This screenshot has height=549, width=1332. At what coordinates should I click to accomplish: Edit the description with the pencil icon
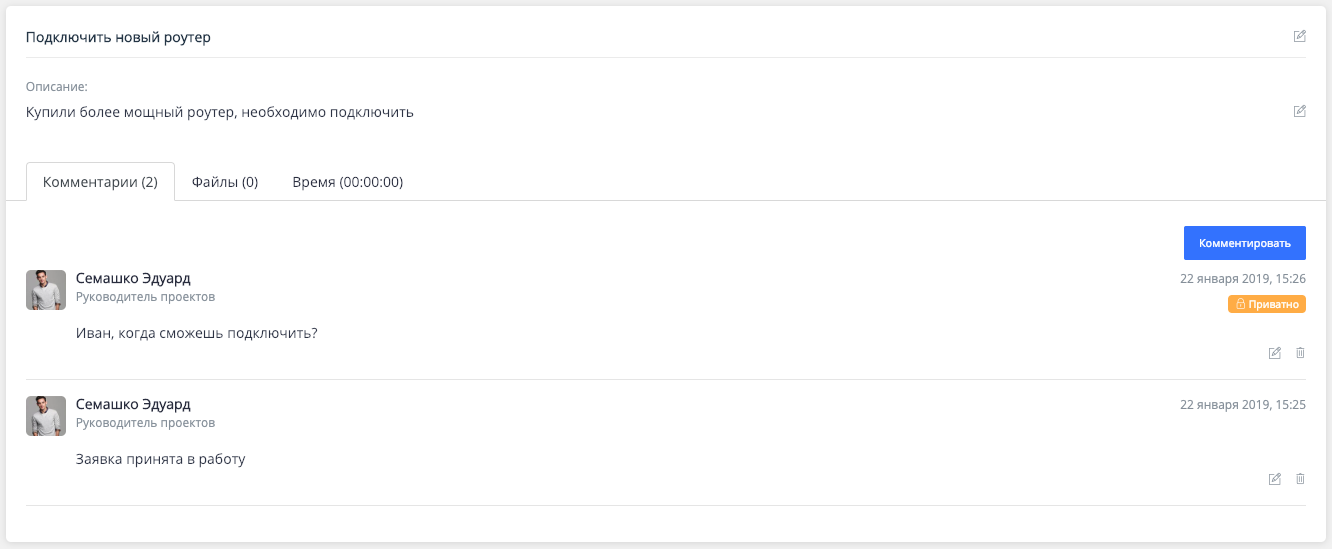[1299, 111]
